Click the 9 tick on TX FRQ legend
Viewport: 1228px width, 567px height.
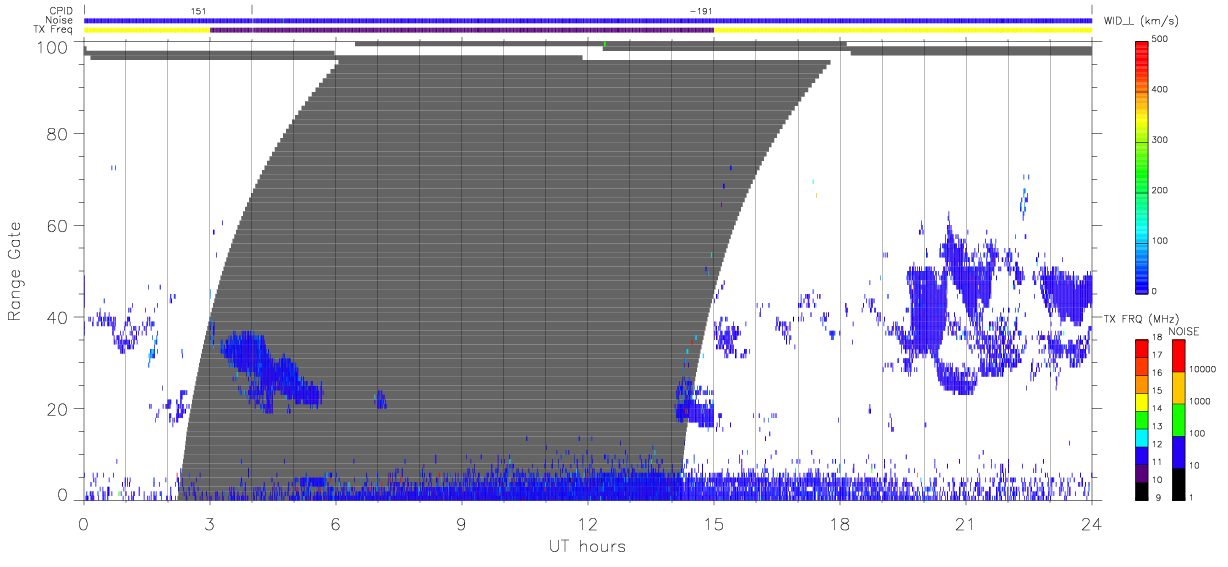coord(1156,497)
